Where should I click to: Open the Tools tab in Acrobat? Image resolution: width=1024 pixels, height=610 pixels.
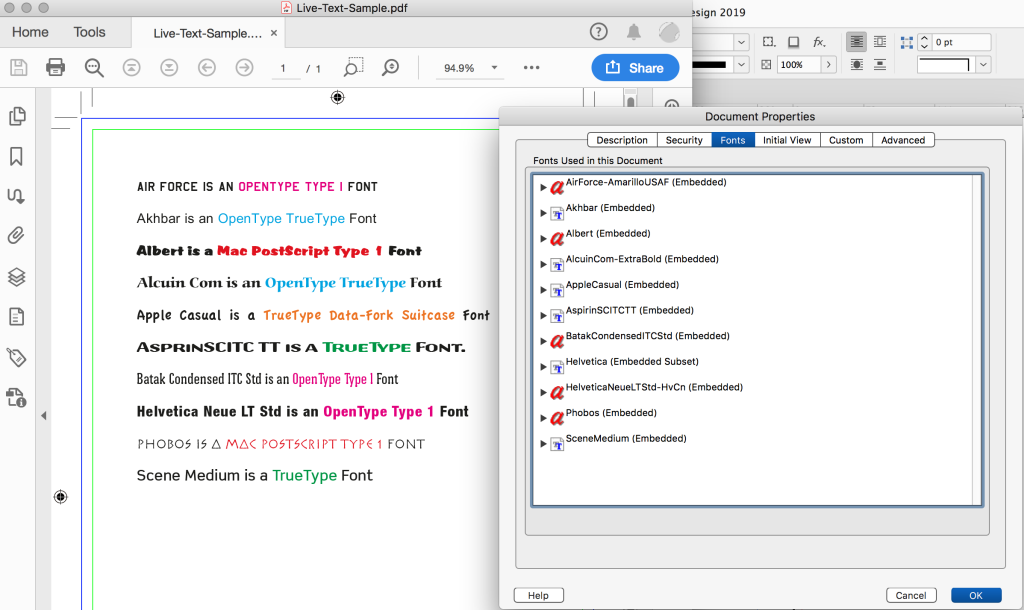(x=89, y=32)
